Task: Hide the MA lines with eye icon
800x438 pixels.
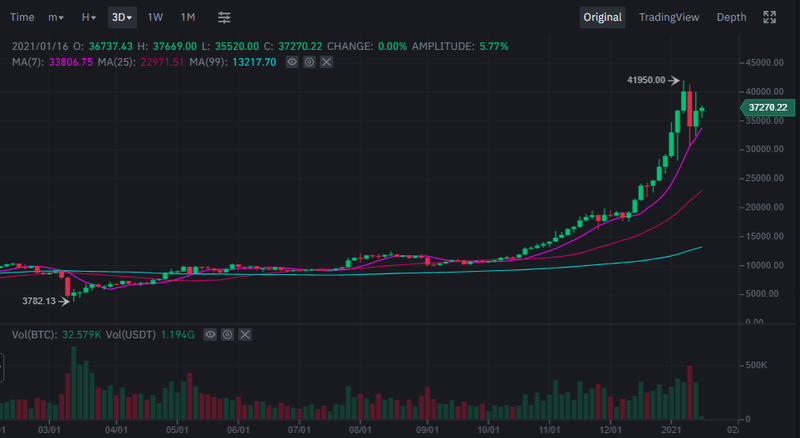Action: tap(292, 62)
